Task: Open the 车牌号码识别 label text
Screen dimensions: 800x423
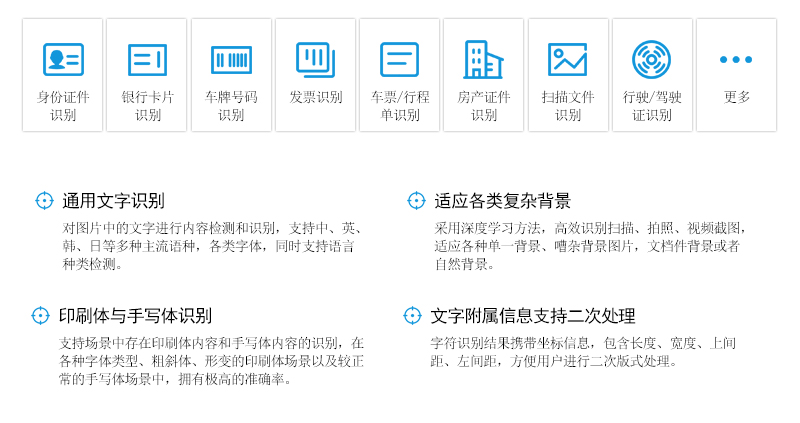Action: coord(231,106)
